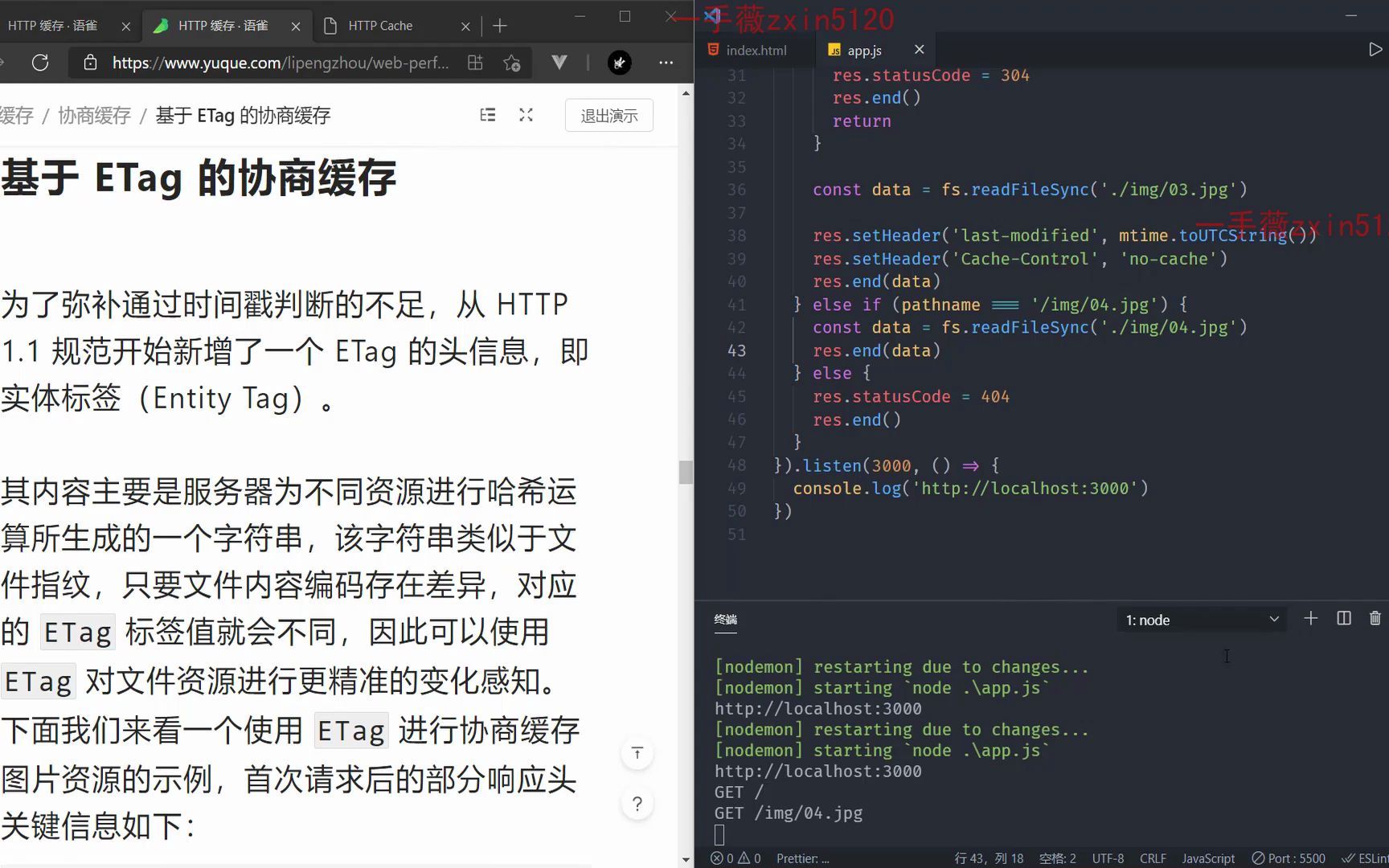
Task: Open a new browser tab
Action: (x=500, y=26)
